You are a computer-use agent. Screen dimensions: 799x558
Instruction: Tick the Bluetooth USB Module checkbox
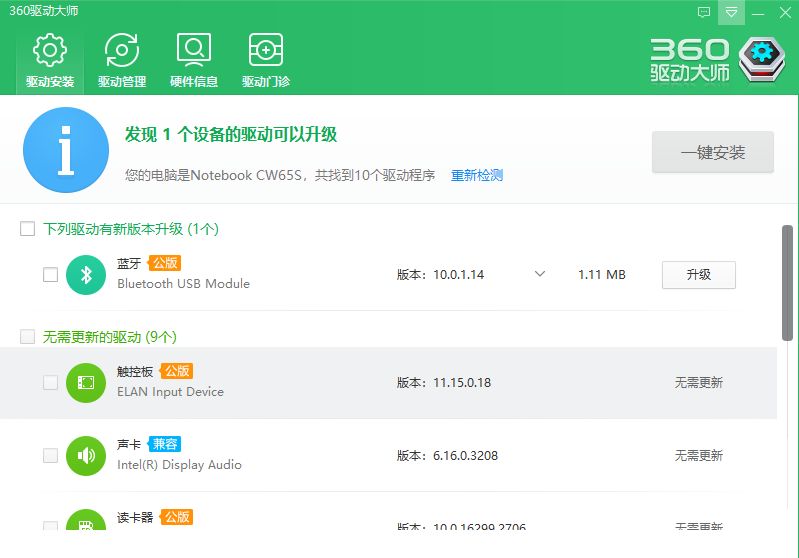[x=50, y=275]
